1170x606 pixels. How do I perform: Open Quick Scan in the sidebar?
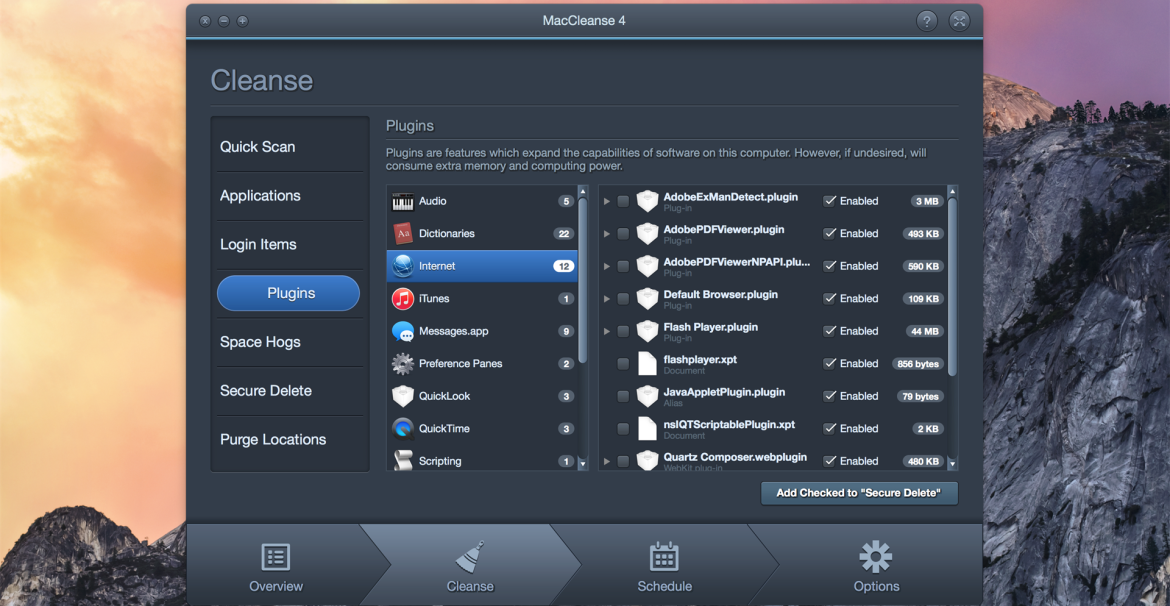pyautogui.click(x=290, y=147)
